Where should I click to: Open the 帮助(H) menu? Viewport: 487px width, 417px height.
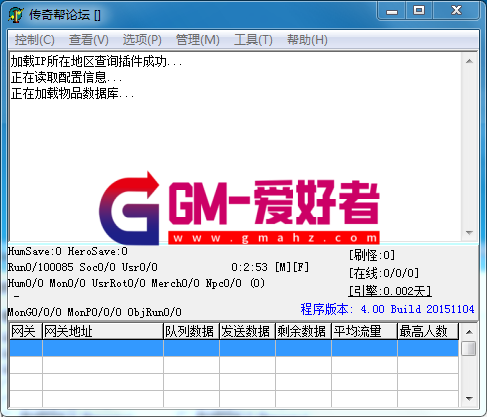coord(307,40)
